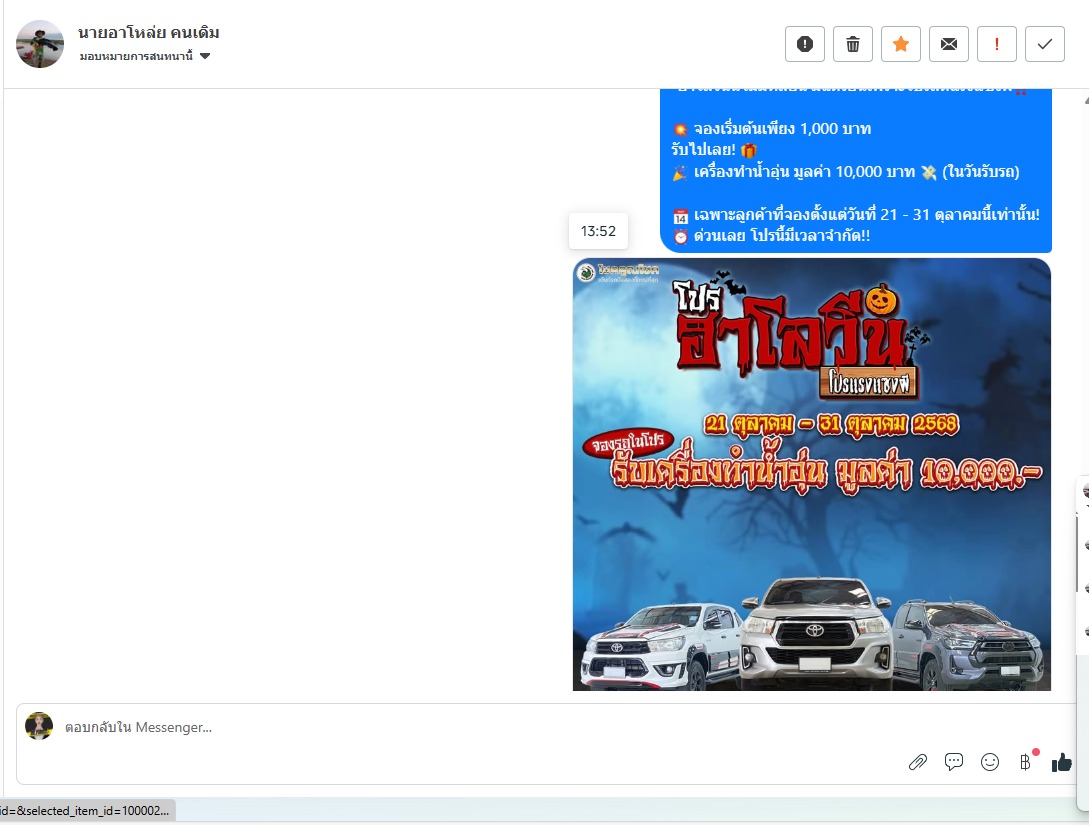
Task: Select text จองเริ่มต้นเพียง 1,000 บาท
Action: pyautogui.click(x=782, y=129)
